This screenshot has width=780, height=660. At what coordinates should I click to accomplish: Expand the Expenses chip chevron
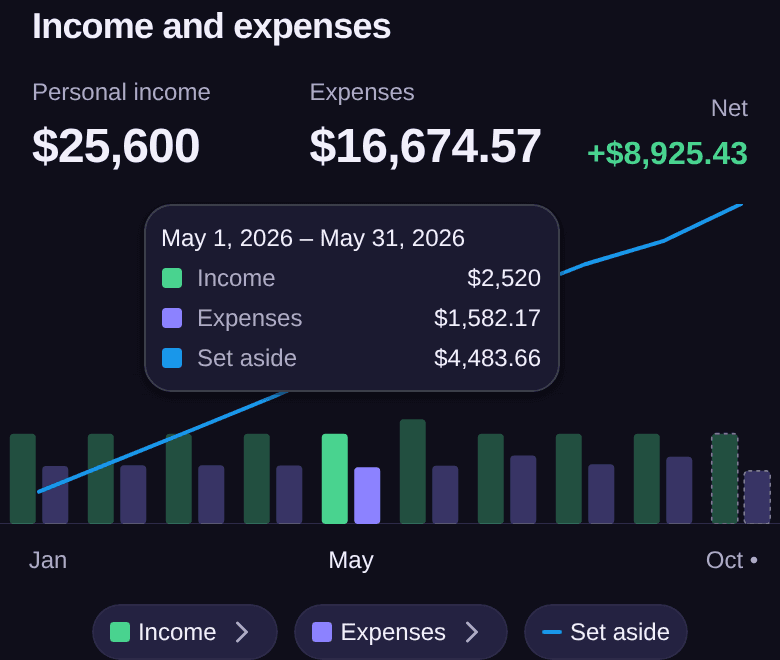(x=472, y=632)
